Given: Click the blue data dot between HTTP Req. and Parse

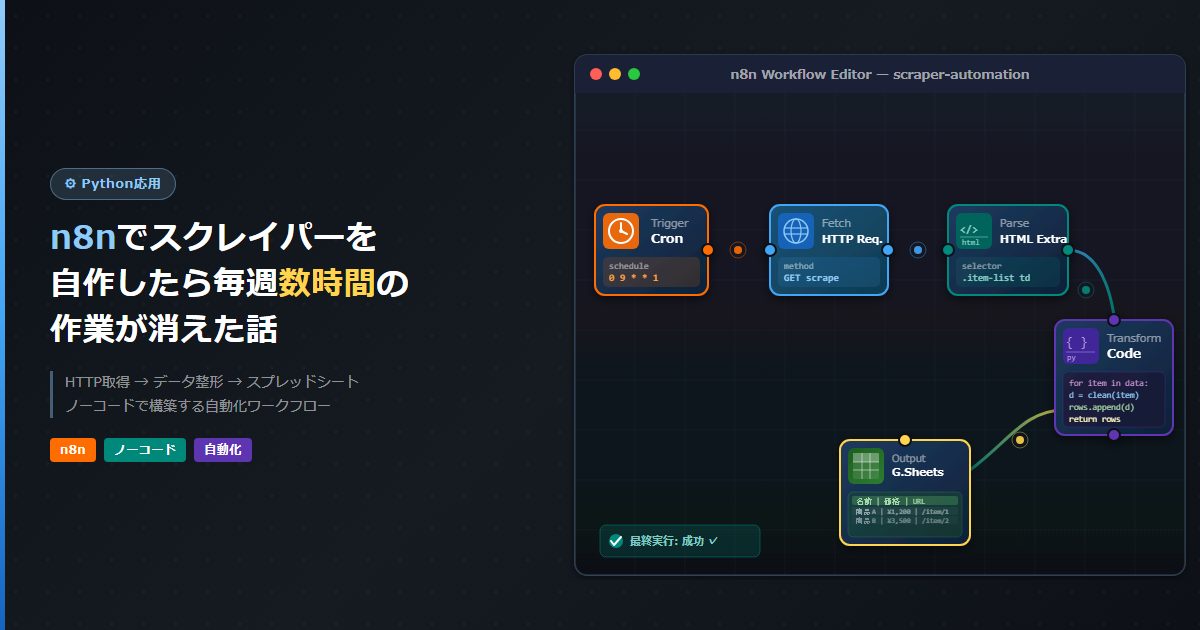Looking at the screenshot, I should [918, 250].
